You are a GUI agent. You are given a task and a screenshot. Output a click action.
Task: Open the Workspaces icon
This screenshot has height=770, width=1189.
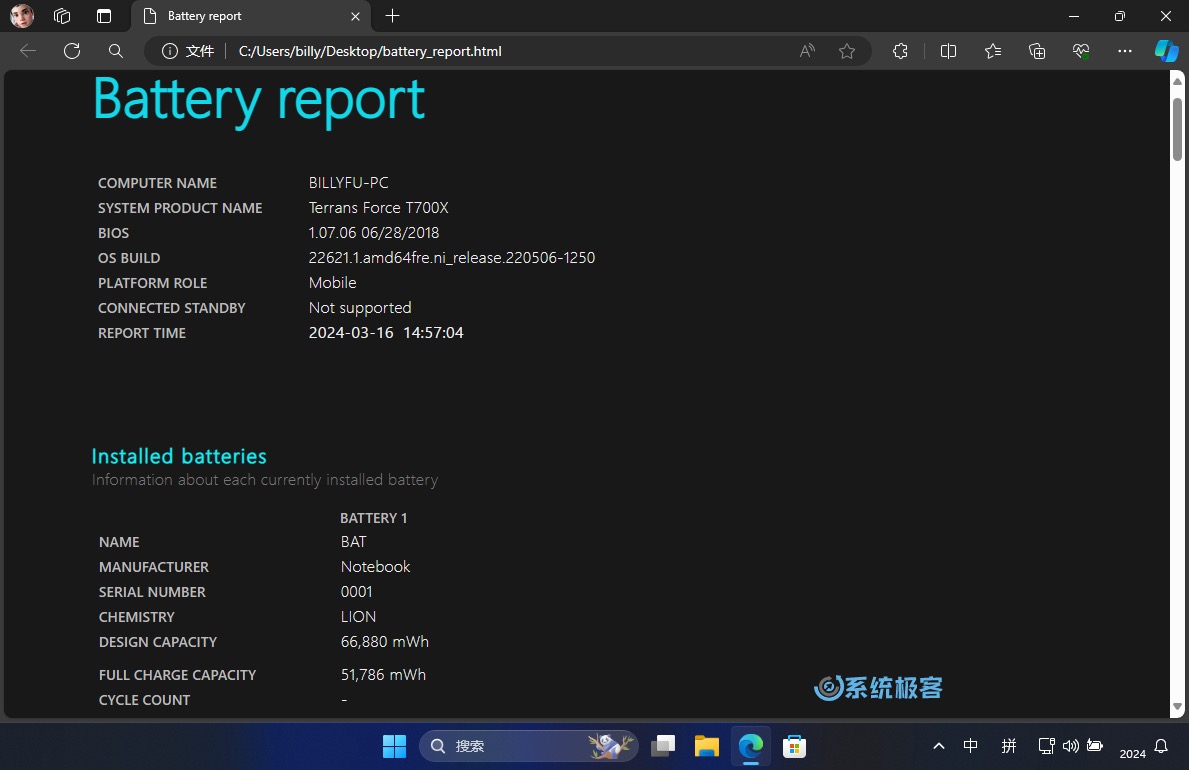tap(62, 16)
